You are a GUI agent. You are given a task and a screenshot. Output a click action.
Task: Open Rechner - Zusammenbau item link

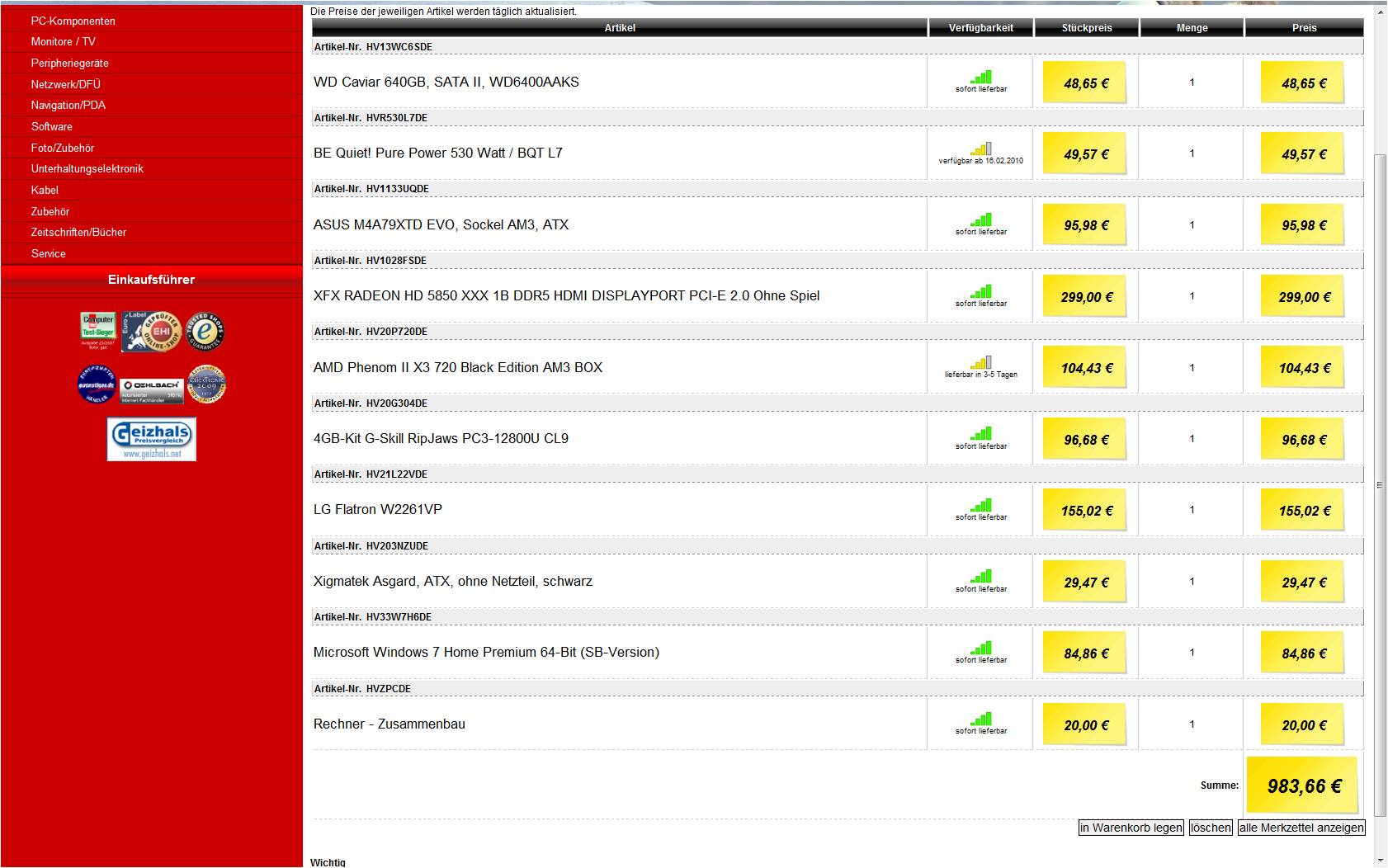pyautogui.click(x=389, y=724)
